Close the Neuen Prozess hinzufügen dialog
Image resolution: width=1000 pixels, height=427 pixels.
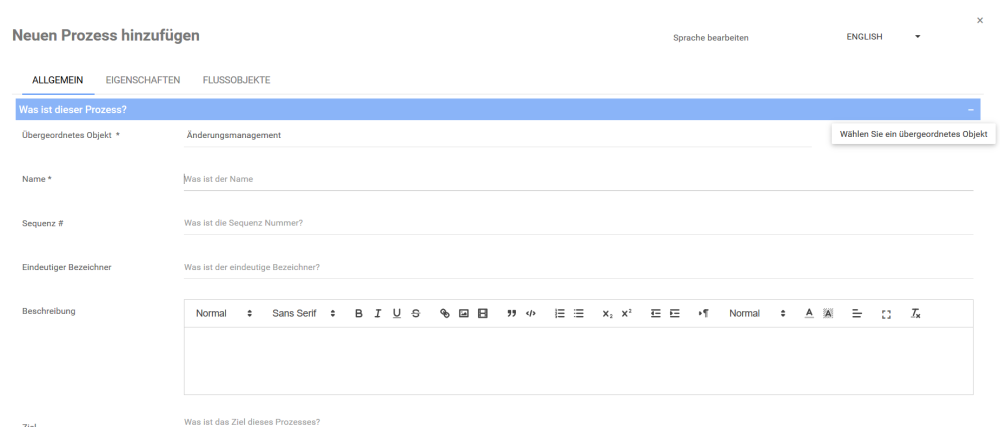tap(980, 20)
